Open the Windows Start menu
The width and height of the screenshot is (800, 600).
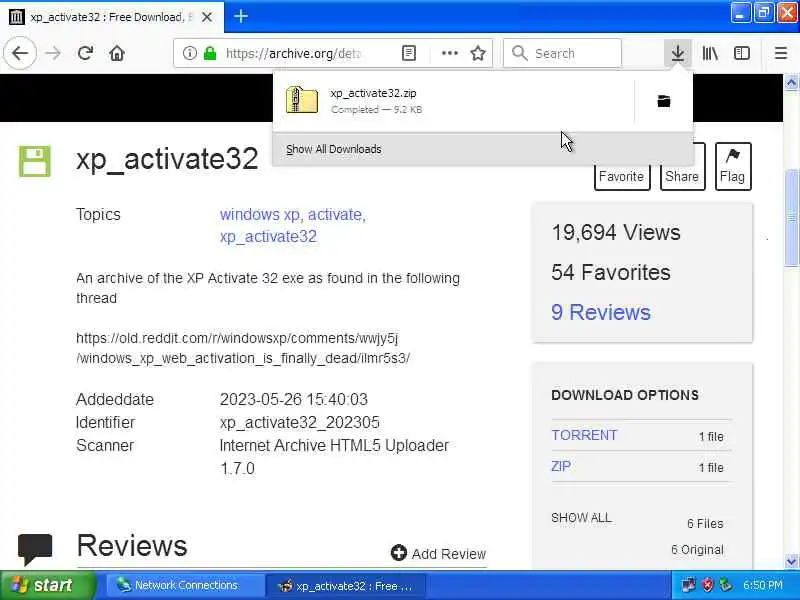(x=48, y=585)
